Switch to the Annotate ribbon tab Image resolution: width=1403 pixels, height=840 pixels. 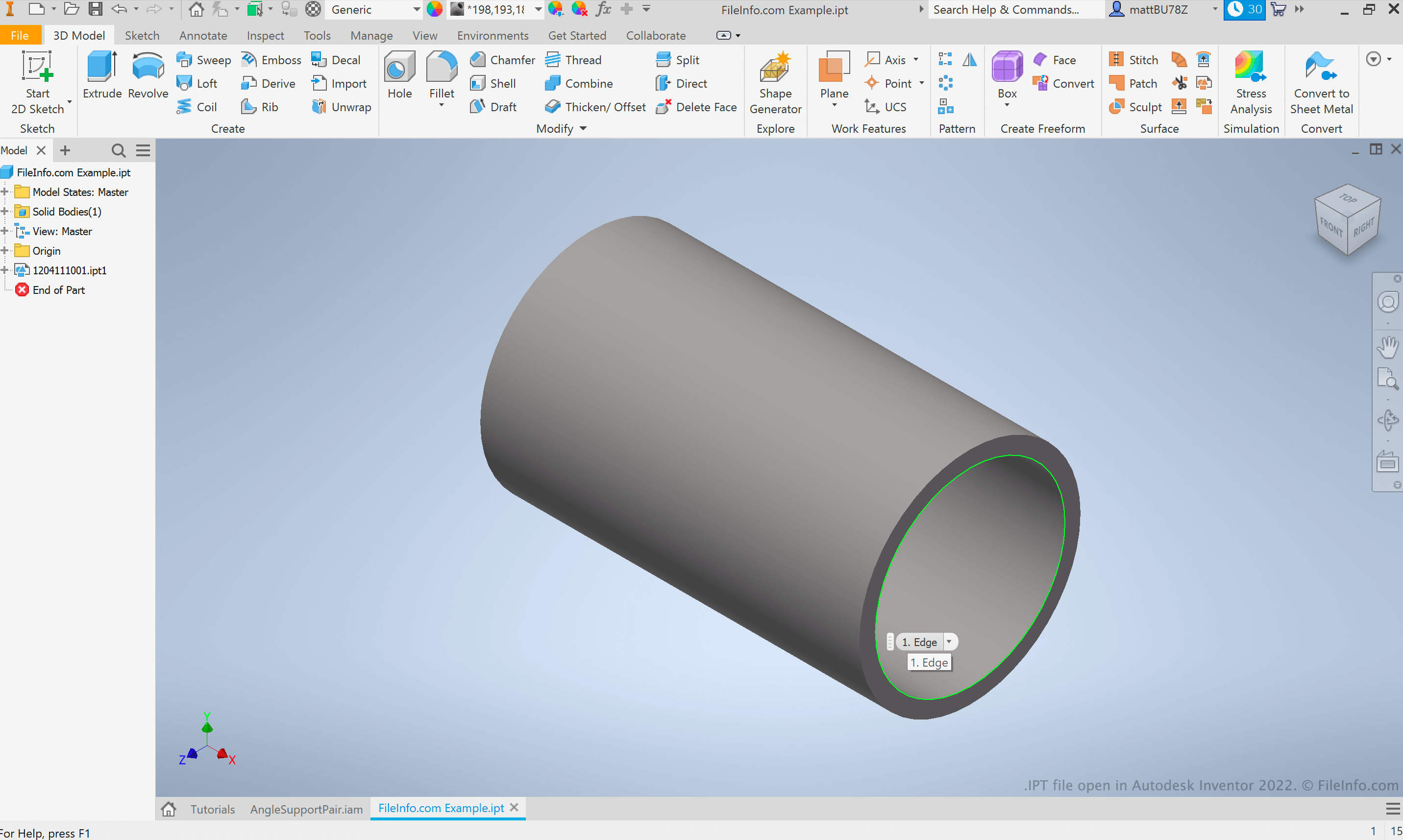tap(203, 35)
